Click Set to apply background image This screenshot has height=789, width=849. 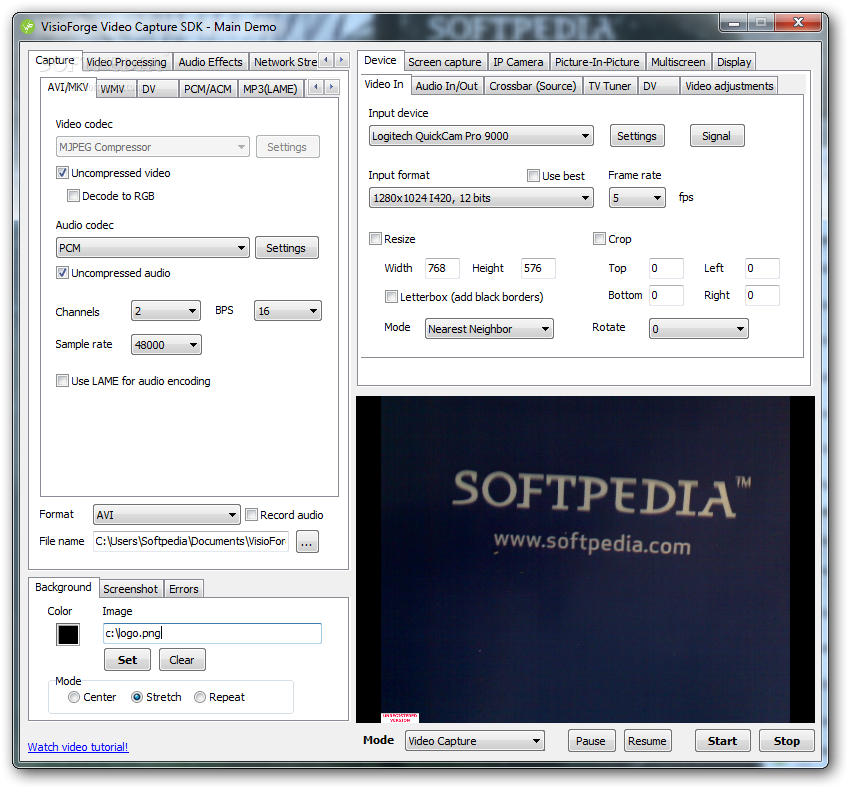coord(127,660)
